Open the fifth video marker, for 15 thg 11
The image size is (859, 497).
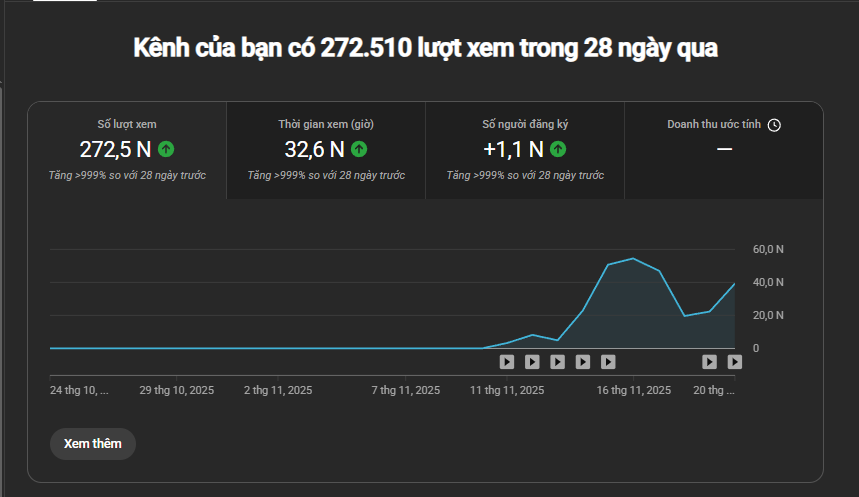click(608, 362)
